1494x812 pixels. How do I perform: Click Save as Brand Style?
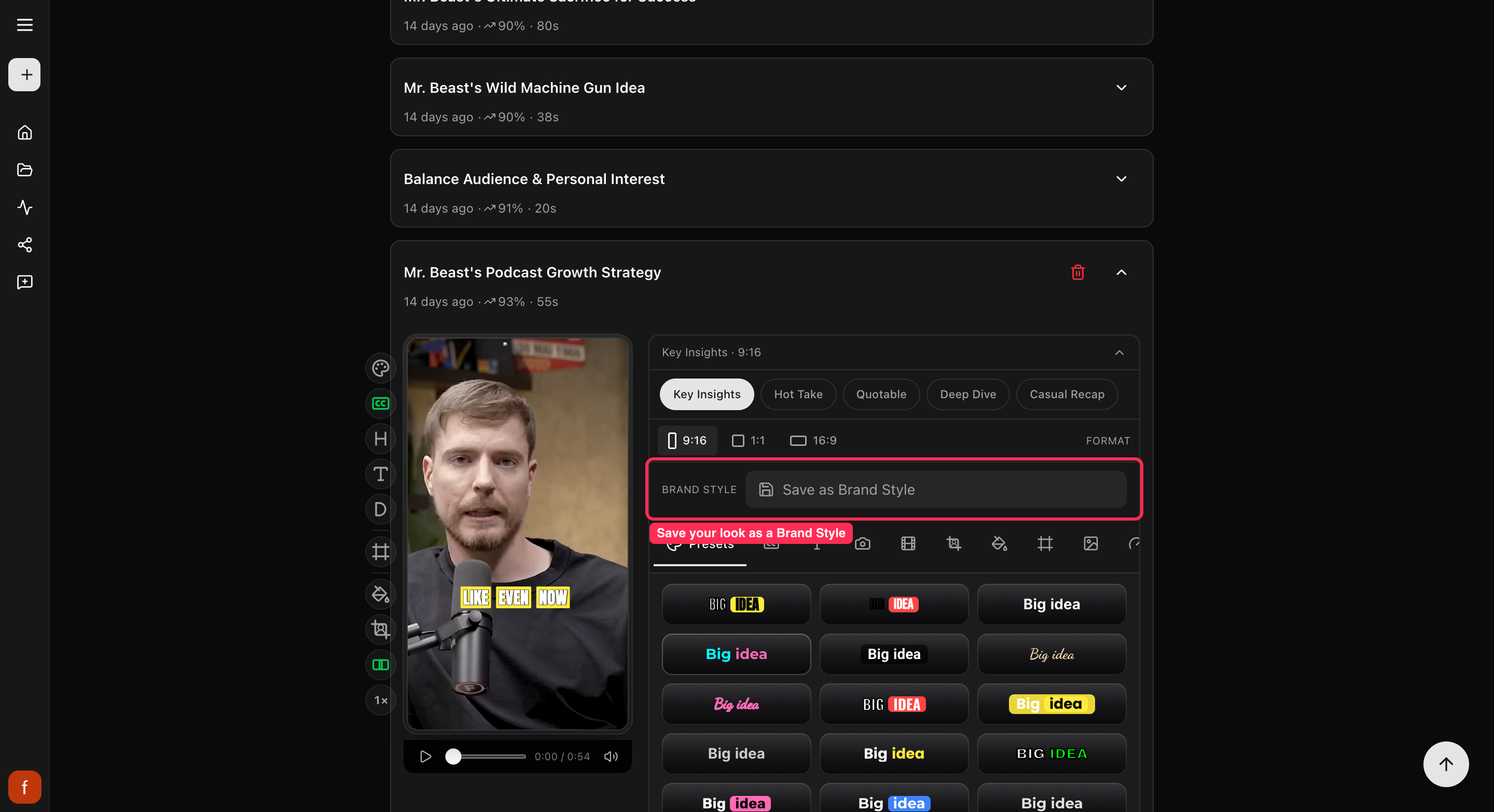[x=935, y=489]
